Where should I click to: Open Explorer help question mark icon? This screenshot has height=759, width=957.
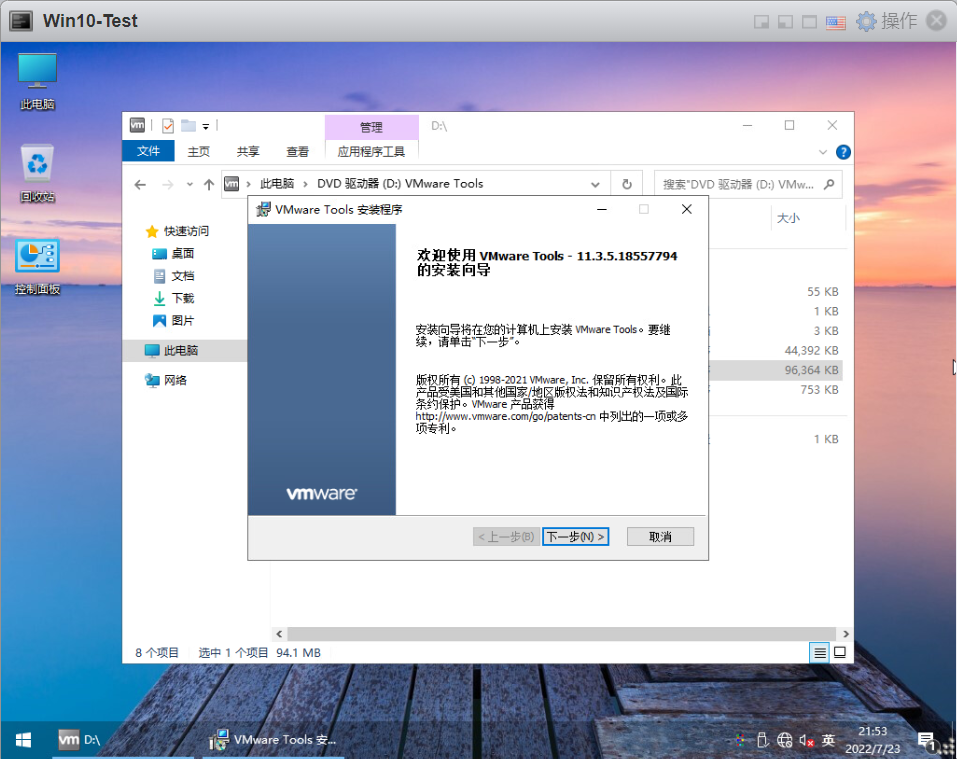[843, 152]
